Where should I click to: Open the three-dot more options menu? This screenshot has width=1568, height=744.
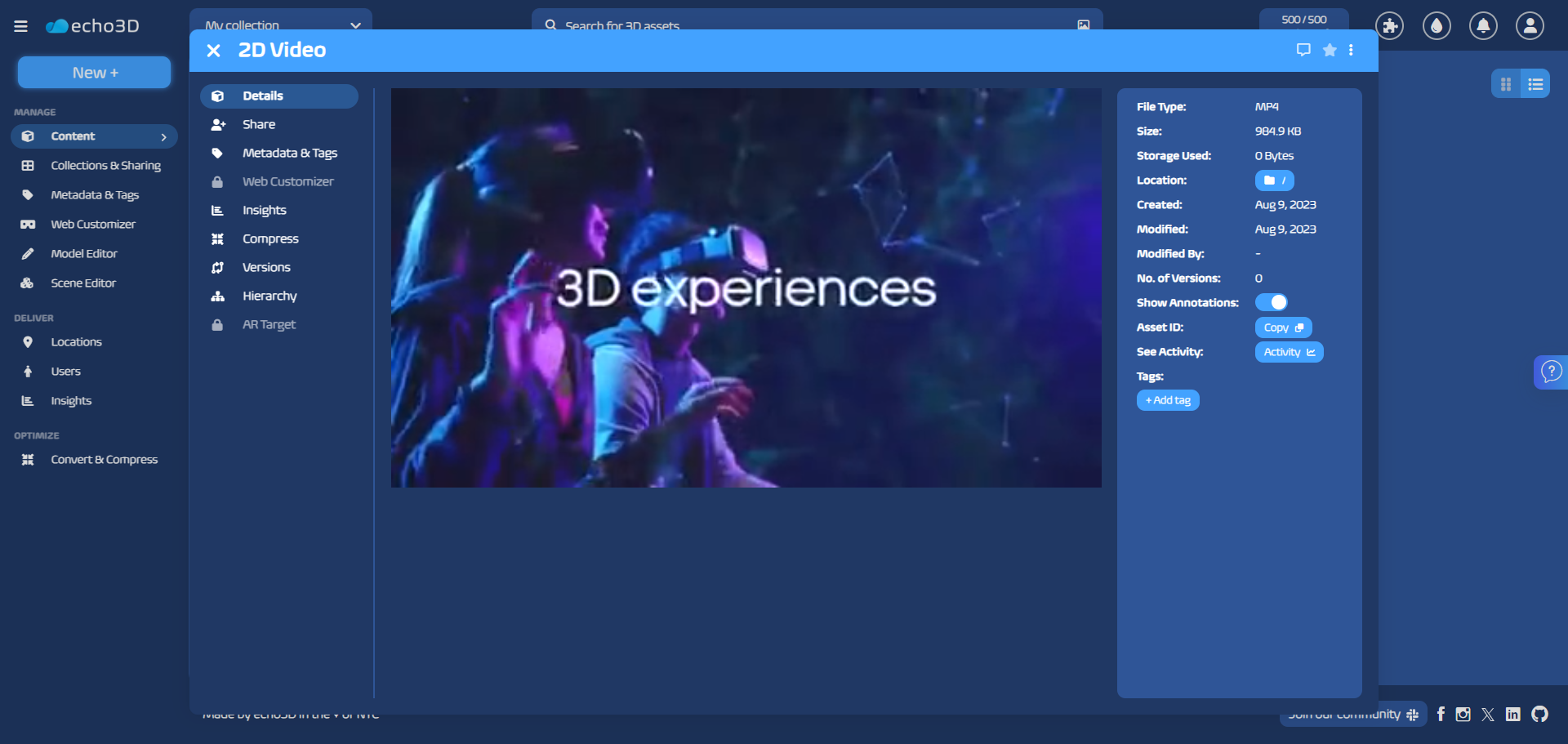[1352, 50]
